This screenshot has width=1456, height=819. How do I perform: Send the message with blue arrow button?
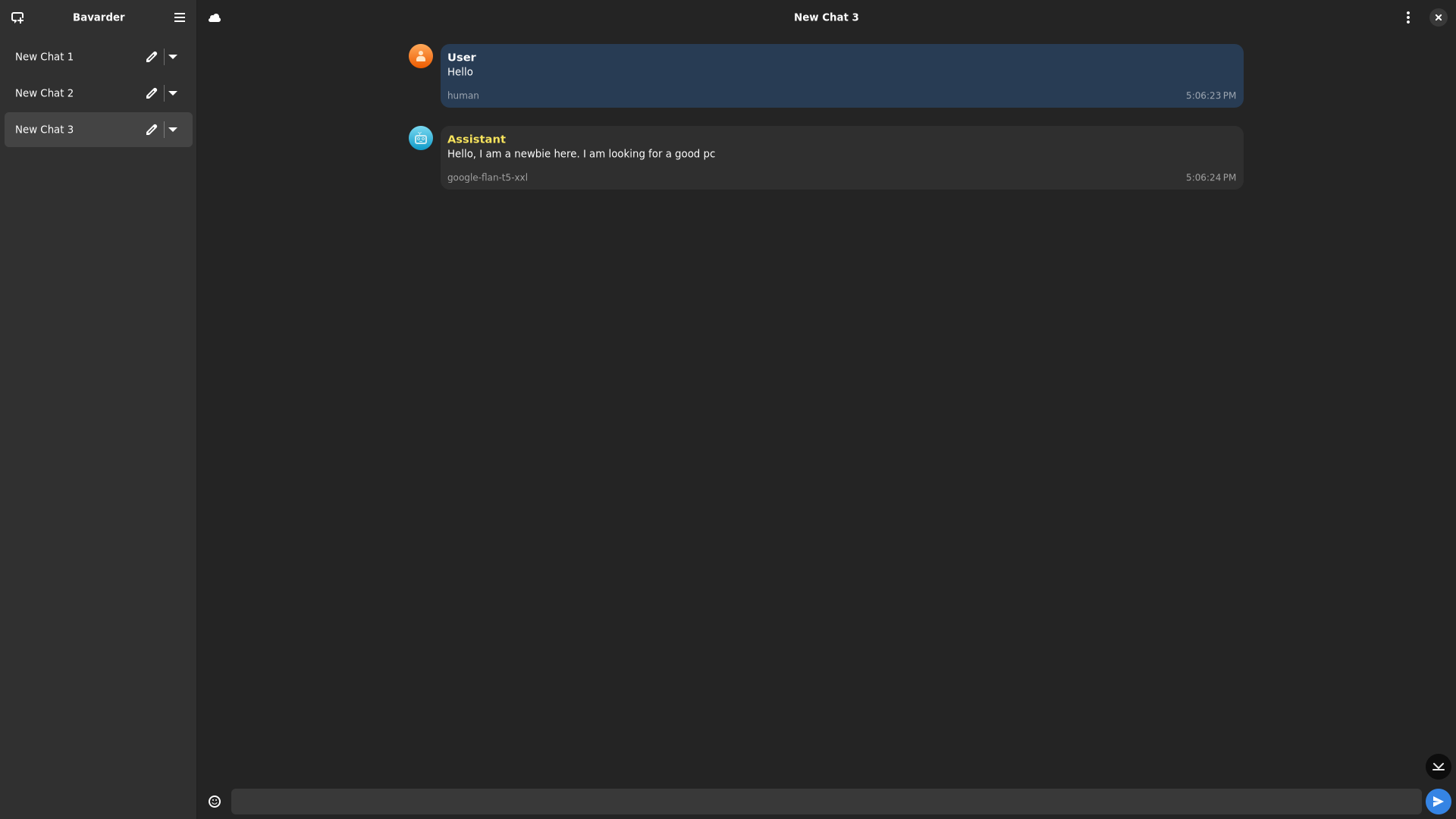[x=1439, y=802]
